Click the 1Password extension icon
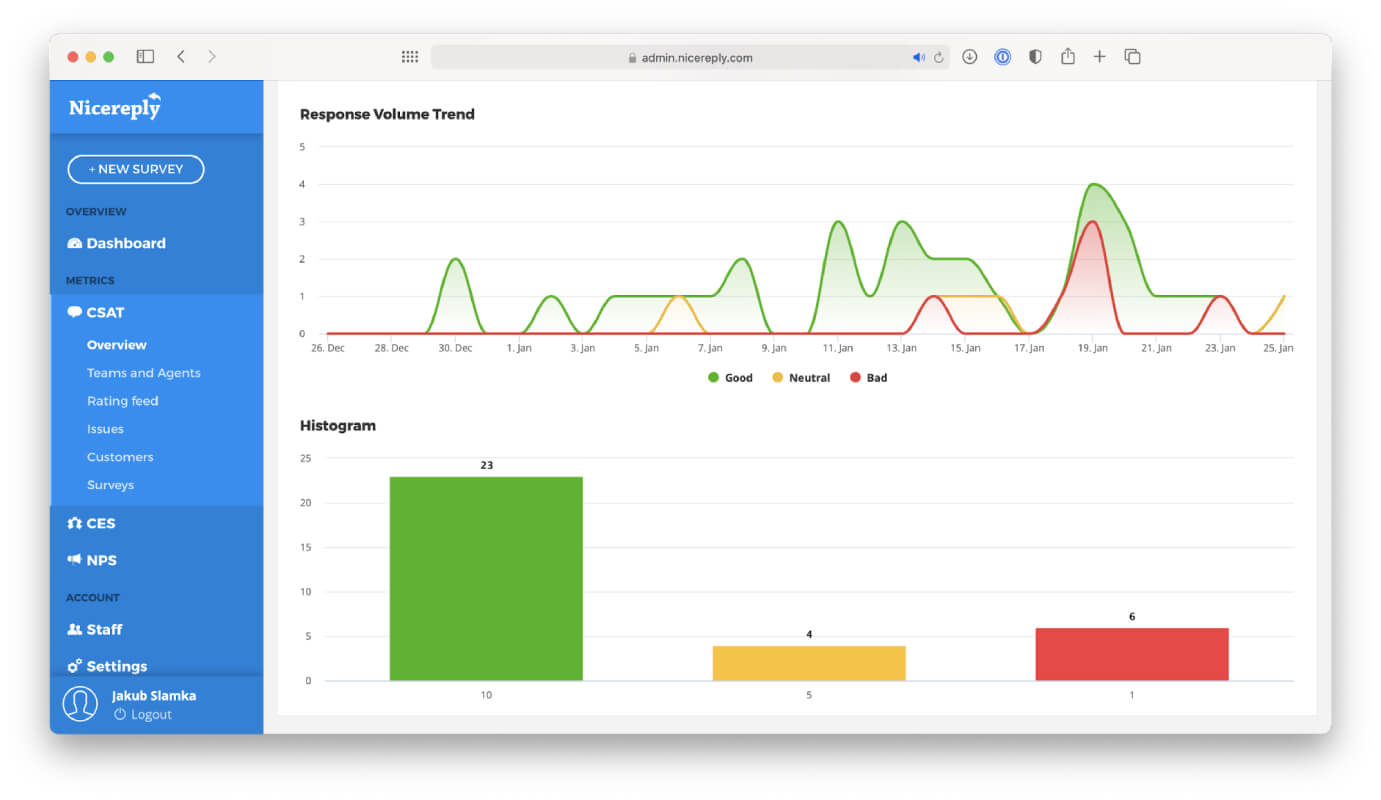The height and width of the screenshot is (800, 1381). 1002,57
